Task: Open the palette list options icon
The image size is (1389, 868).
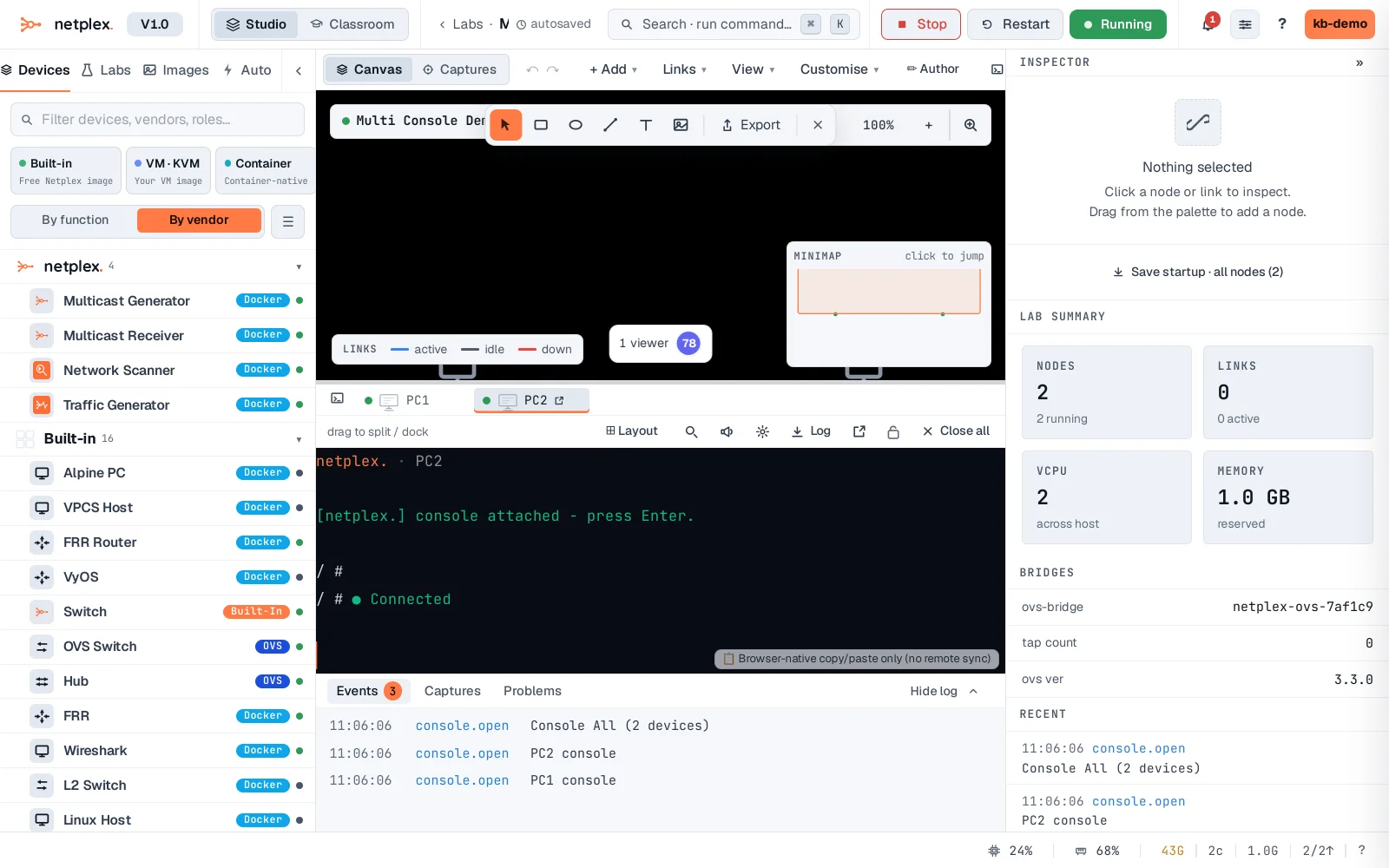Action: 288,221
